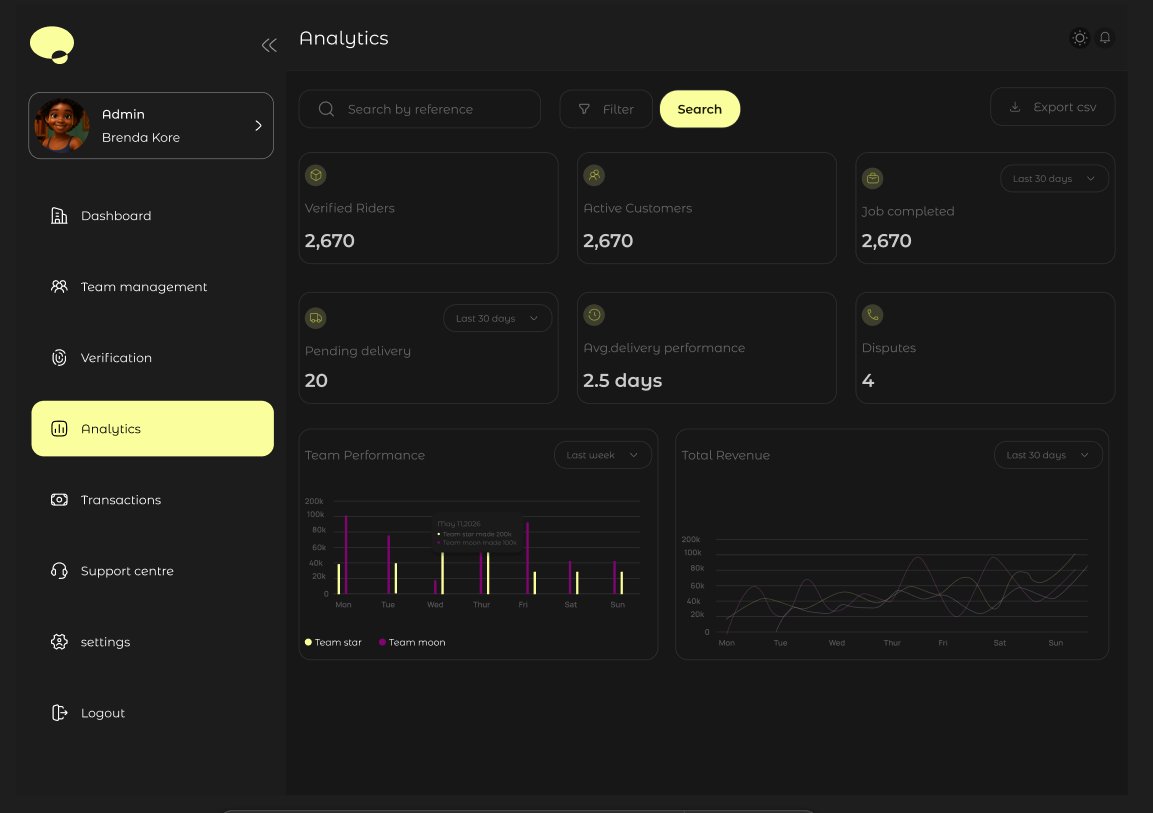
Task: Click the Disputes count 4
Action: [868, 381]
